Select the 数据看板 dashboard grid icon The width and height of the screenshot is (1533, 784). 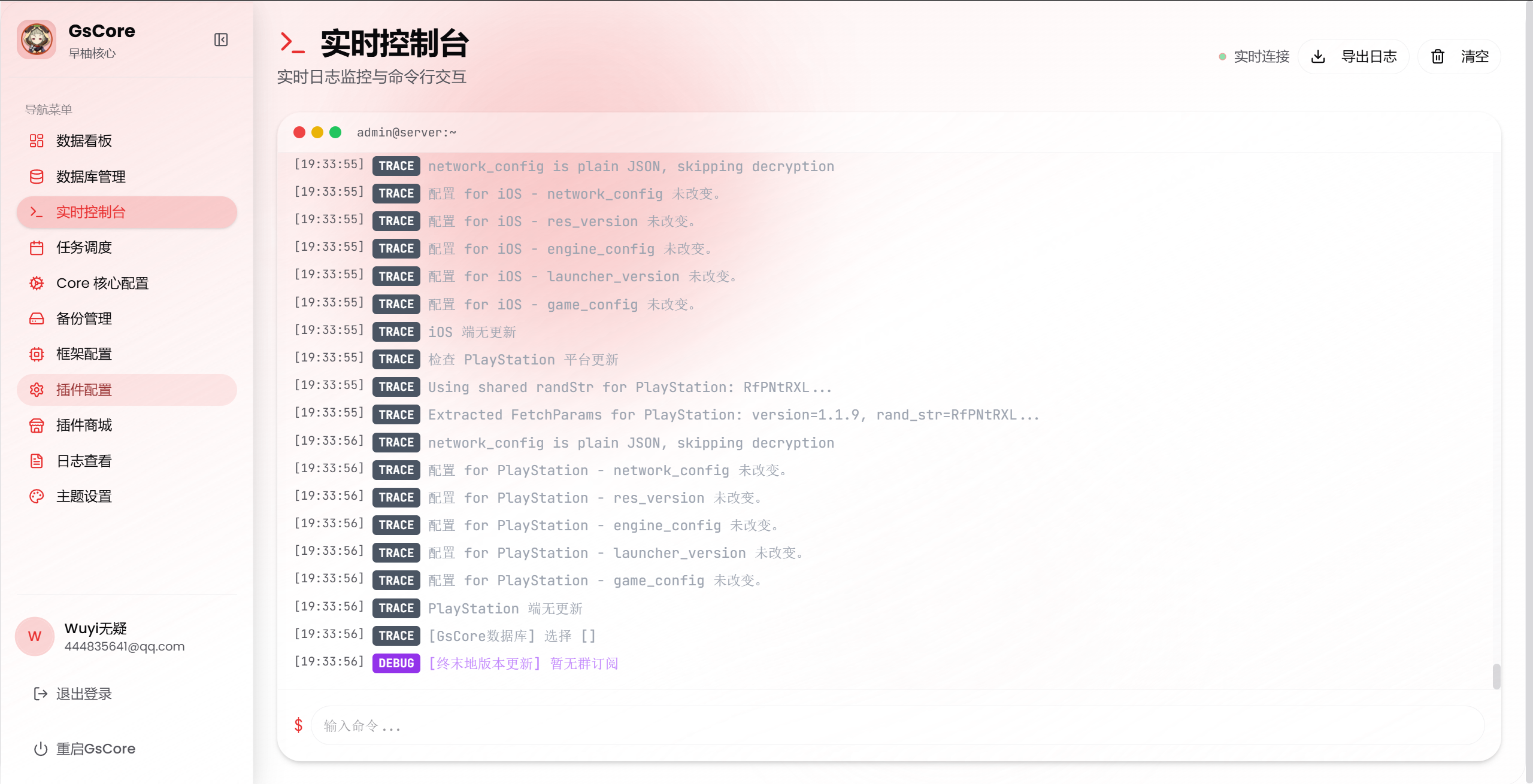[36, 141]
